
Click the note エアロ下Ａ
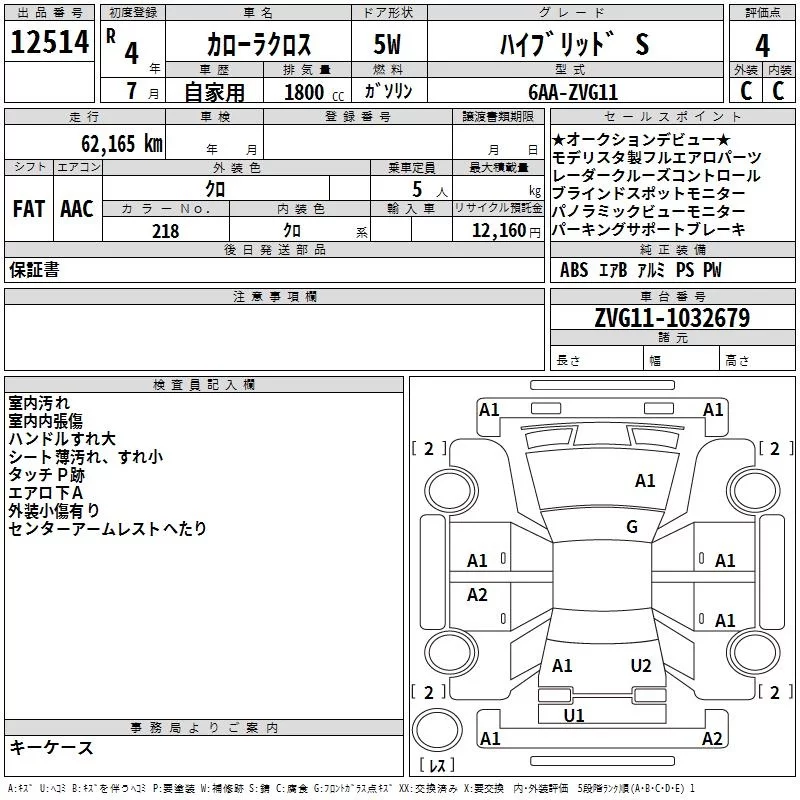[45, 492]
